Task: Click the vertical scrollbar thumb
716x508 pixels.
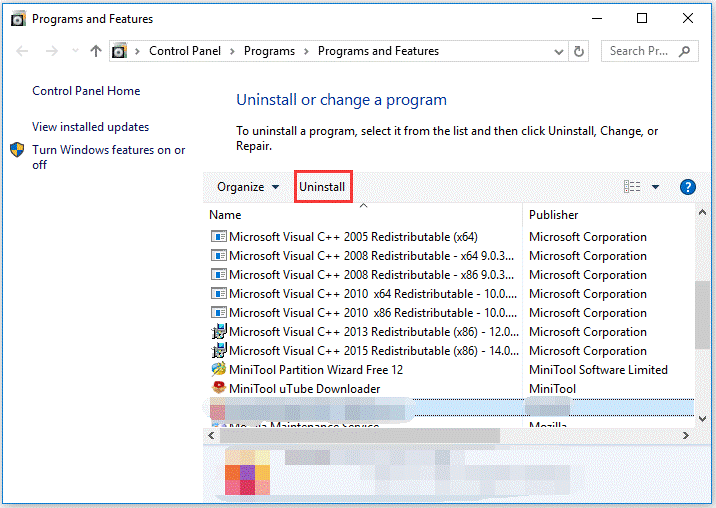Action: pos(702,315)
